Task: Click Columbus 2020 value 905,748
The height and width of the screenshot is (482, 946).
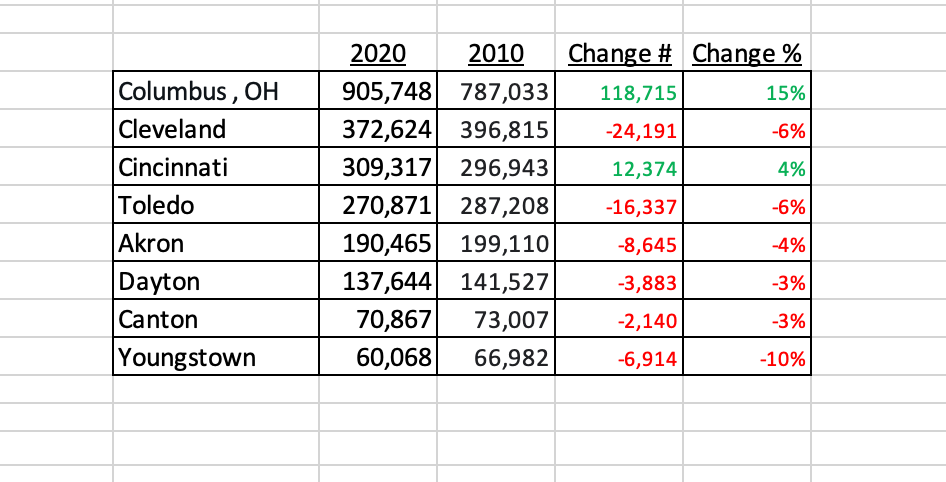Action: (x=378, y=90)
